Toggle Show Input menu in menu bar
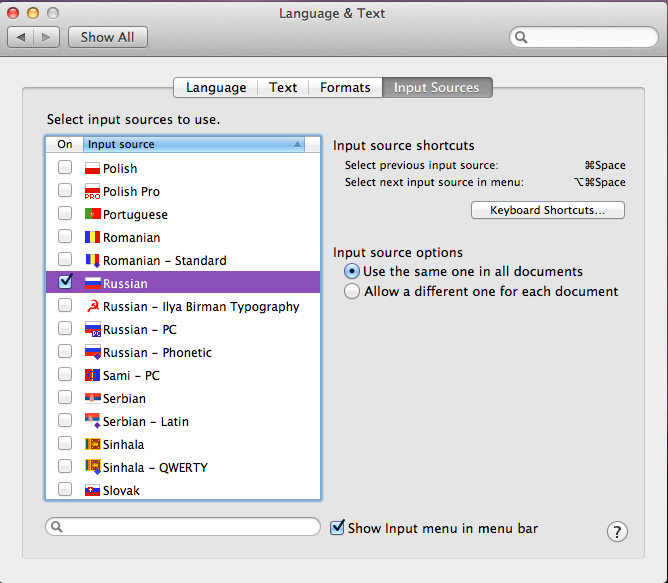Image resolution: width=668 pixels, height=583 pixels. pos(338,527)
